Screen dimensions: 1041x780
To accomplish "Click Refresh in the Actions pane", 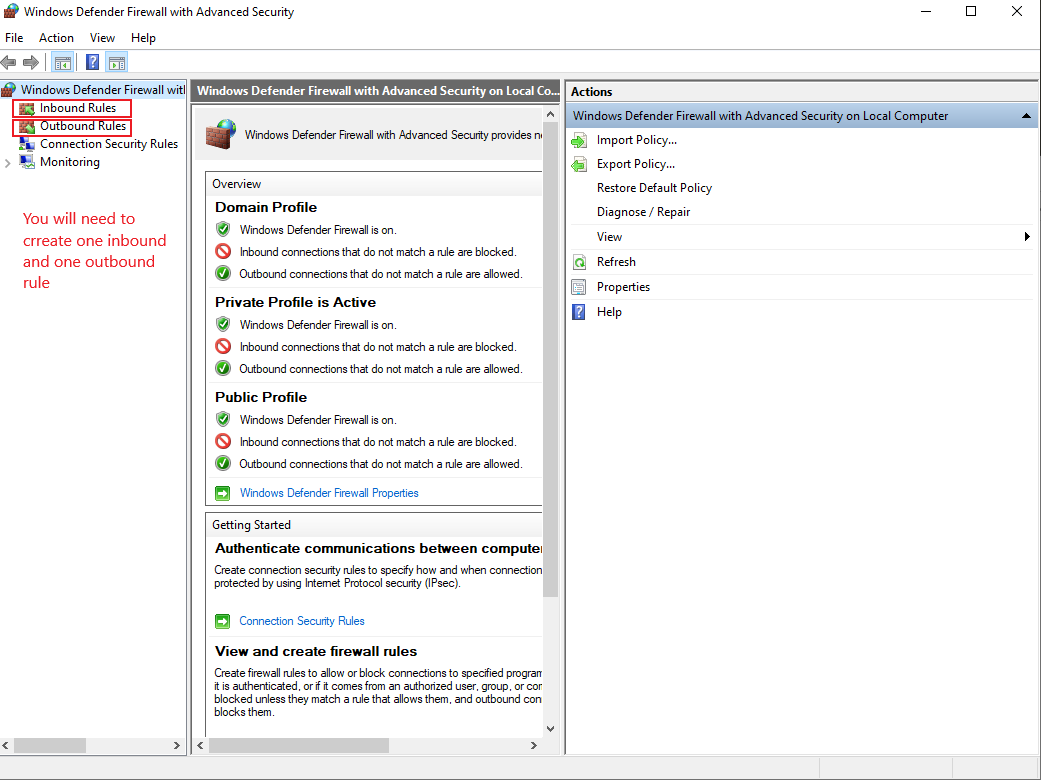I will pos(616,262).
